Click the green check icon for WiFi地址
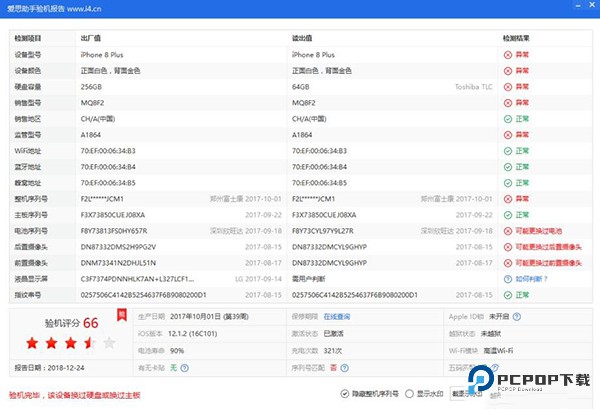The image size is (600, 409). point(508,151)
